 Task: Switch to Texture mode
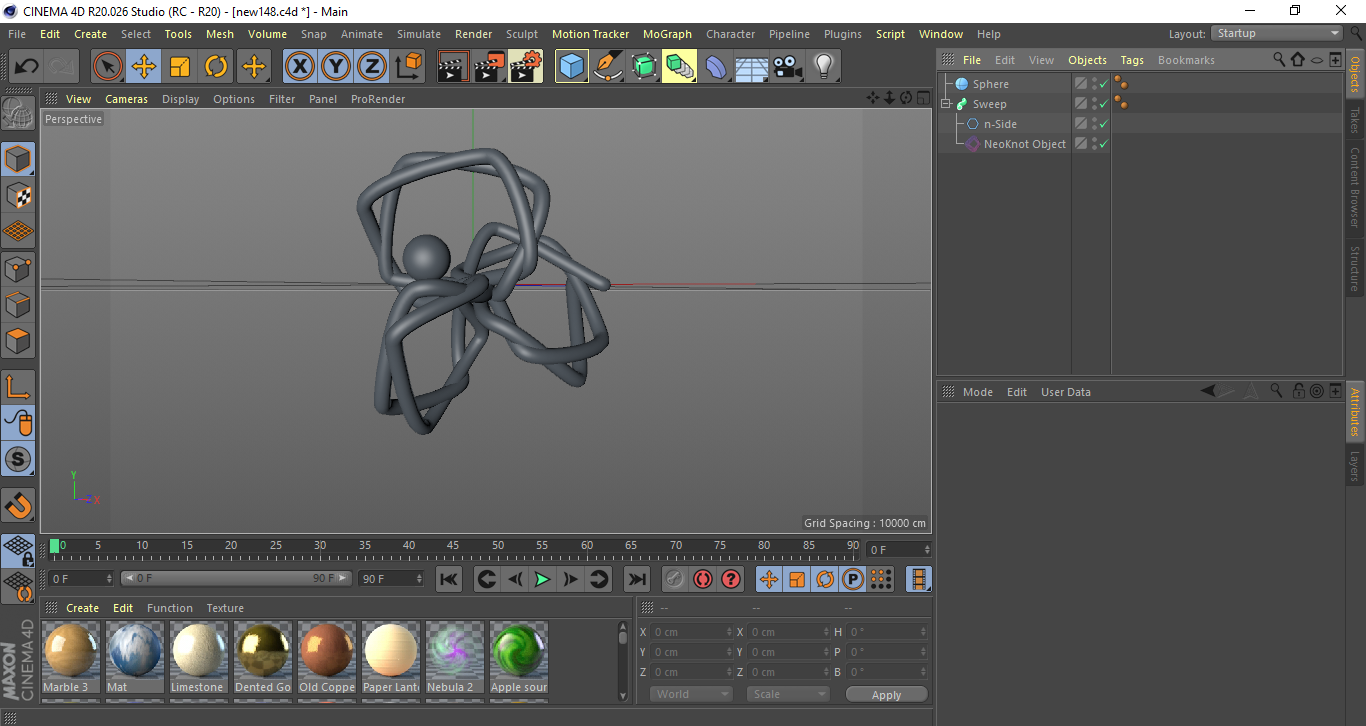pyautogui.click(x=18, y=195)
